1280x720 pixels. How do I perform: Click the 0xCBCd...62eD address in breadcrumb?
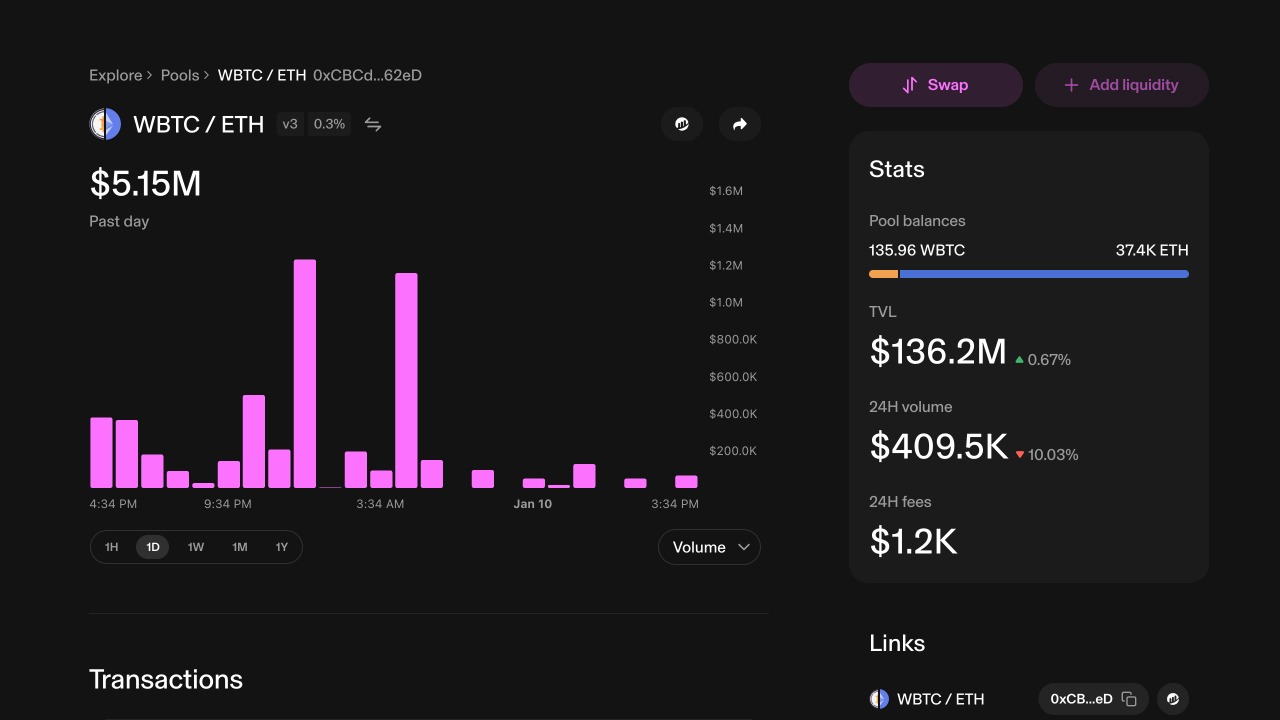click(367, 75)
